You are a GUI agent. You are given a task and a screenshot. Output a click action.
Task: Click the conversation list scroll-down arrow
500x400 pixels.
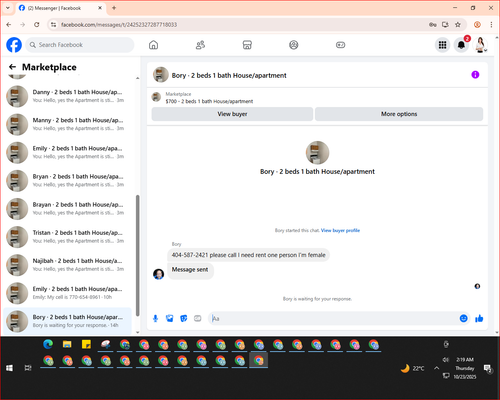point(138,332)
